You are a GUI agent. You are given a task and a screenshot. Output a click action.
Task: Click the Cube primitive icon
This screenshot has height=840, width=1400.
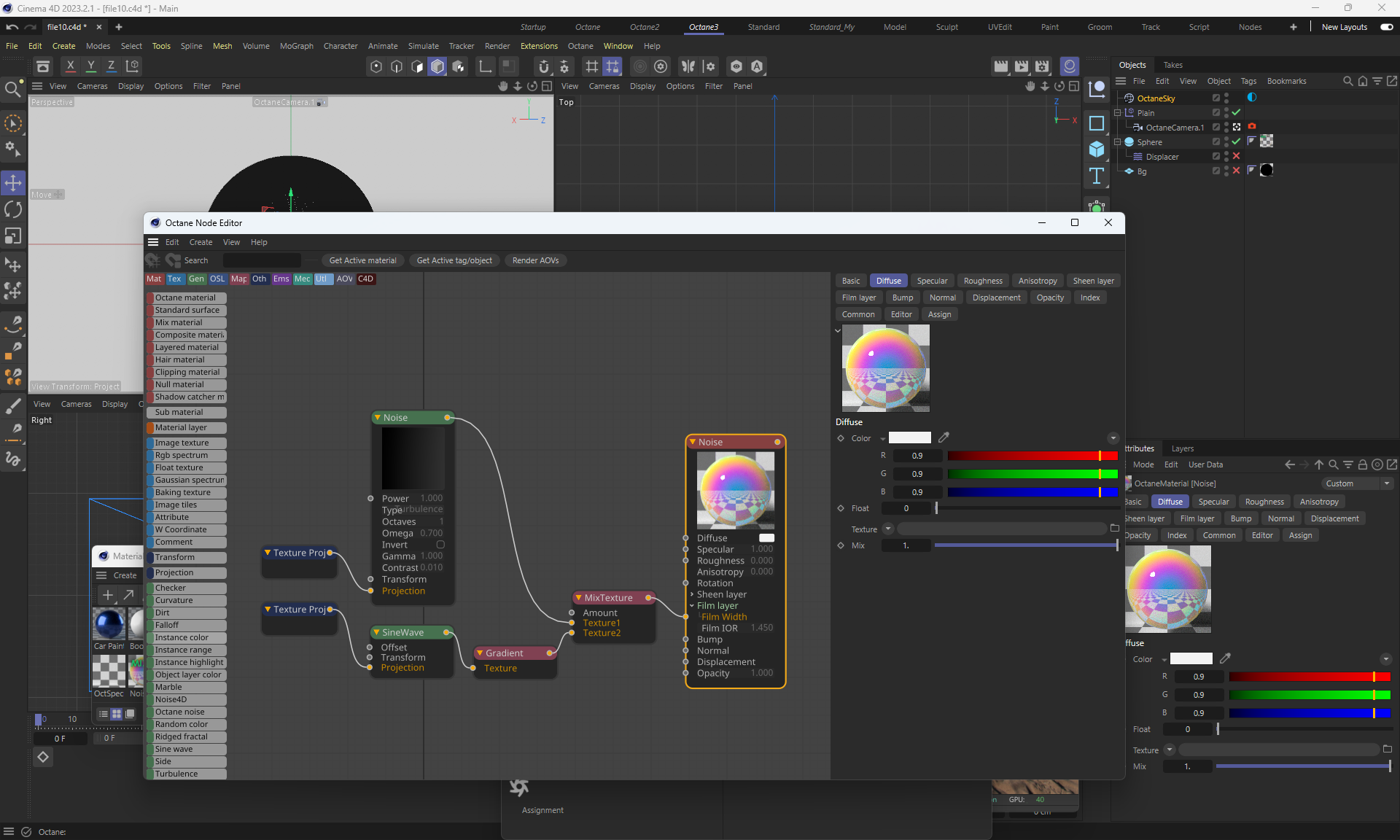[1096, 149]
